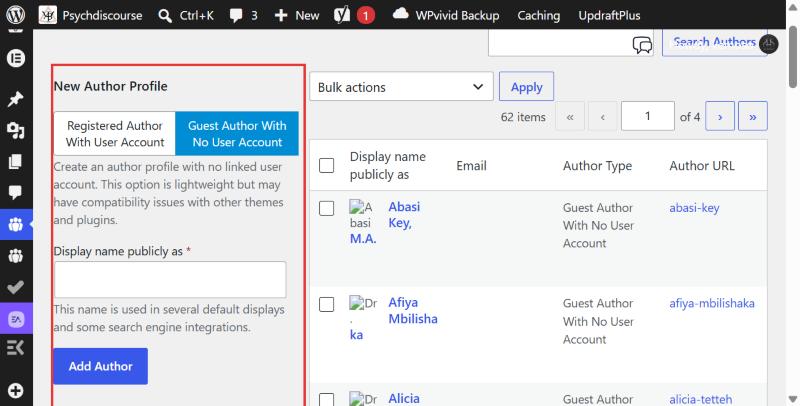
Task: Click the scrollbar down arrow
Action: coord(793,399)
